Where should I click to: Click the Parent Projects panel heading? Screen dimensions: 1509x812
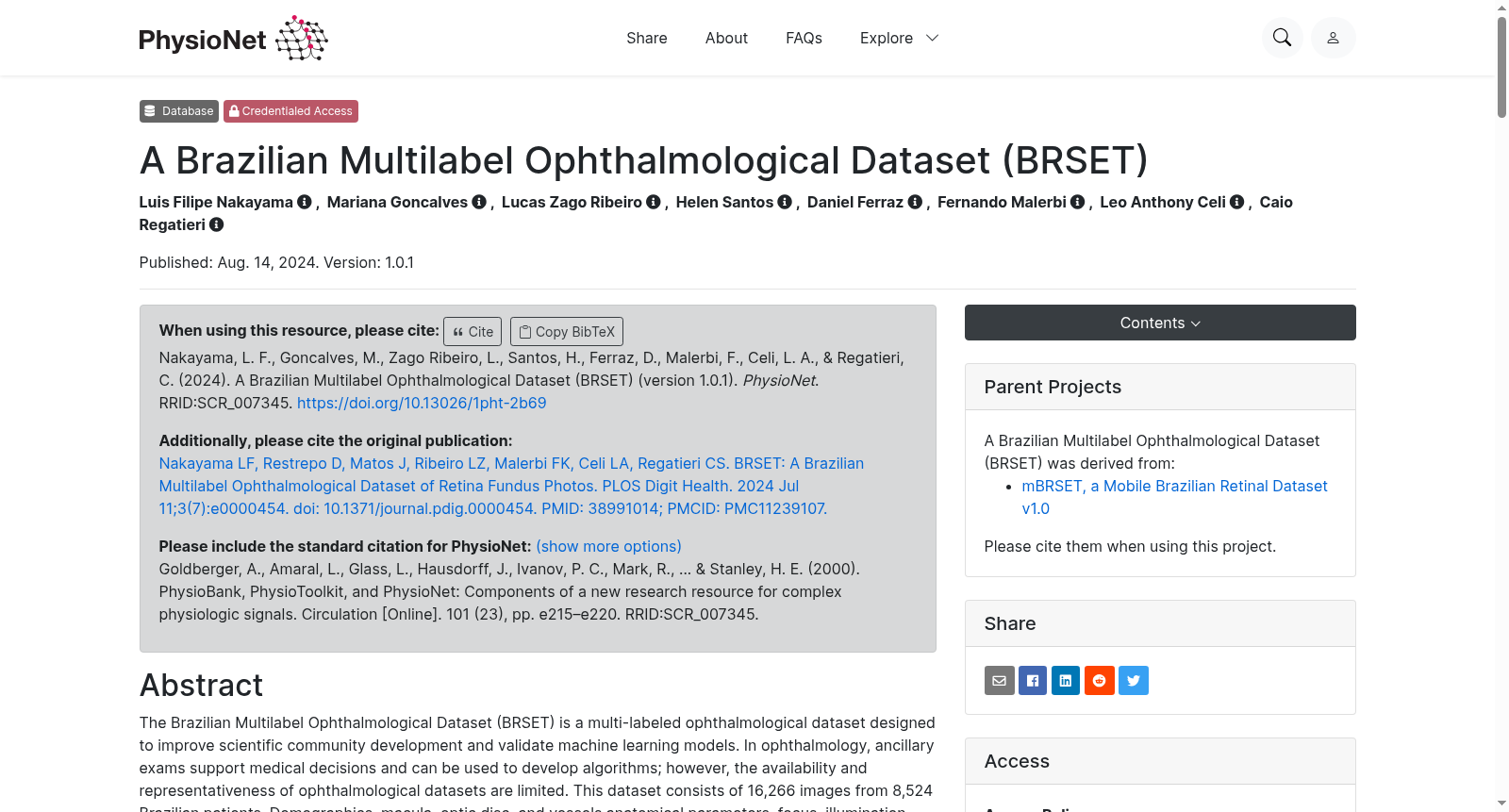click(1053, 387)
